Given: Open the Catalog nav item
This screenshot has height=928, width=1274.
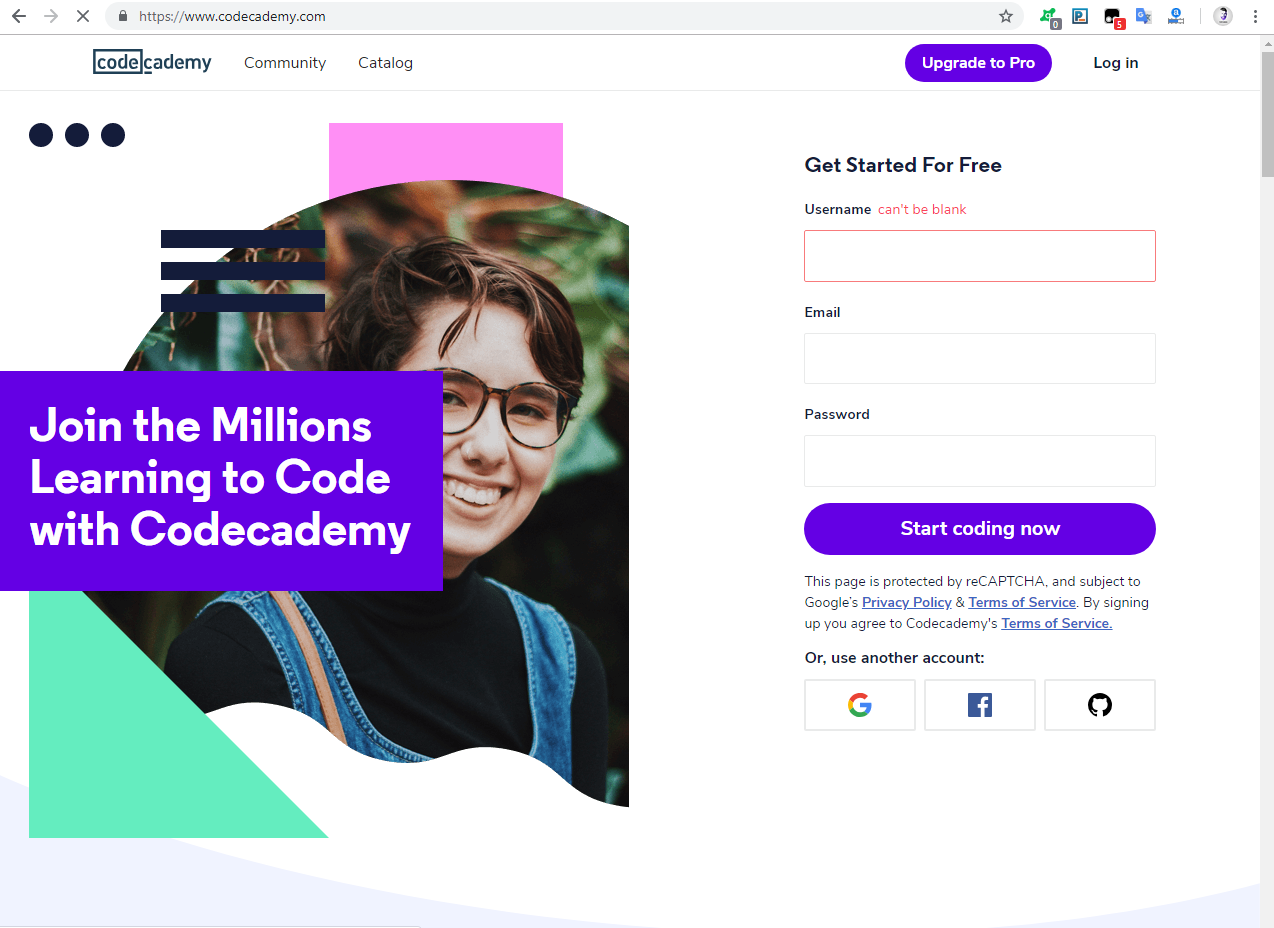Looking at the screenshot, I should point(385,62).
